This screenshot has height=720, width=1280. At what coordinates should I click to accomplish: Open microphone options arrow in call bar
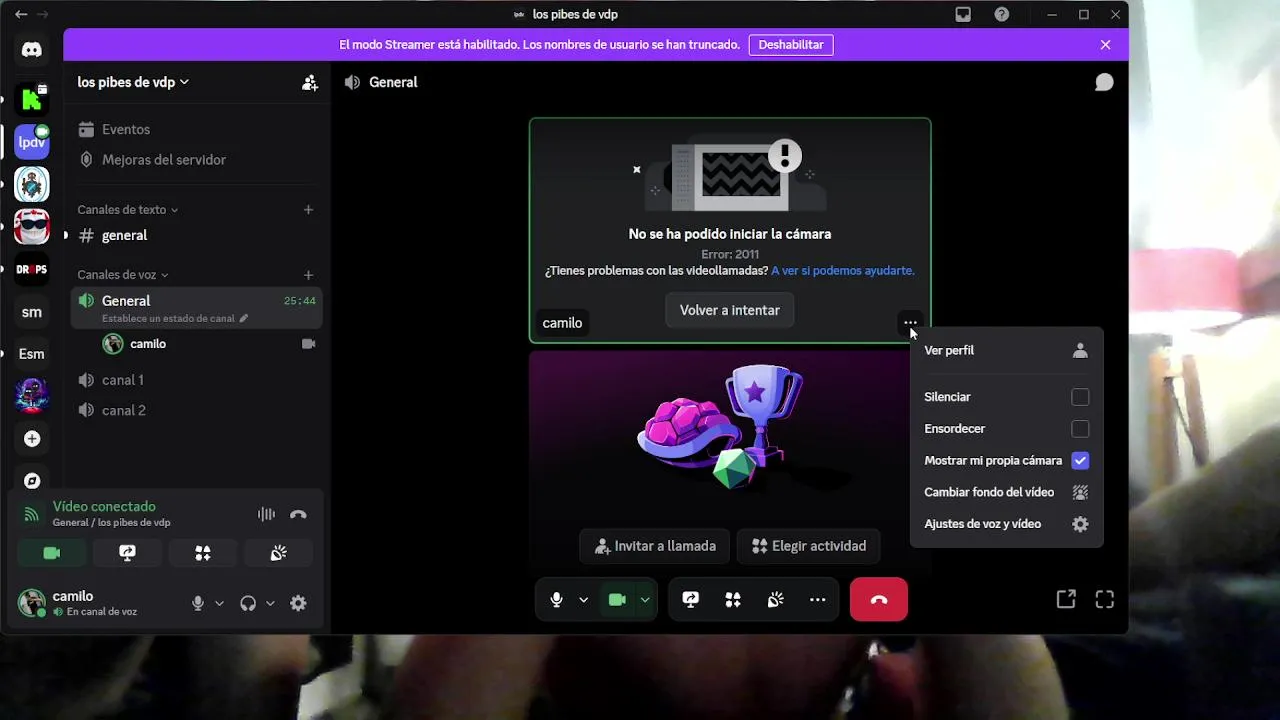point(583,600)
